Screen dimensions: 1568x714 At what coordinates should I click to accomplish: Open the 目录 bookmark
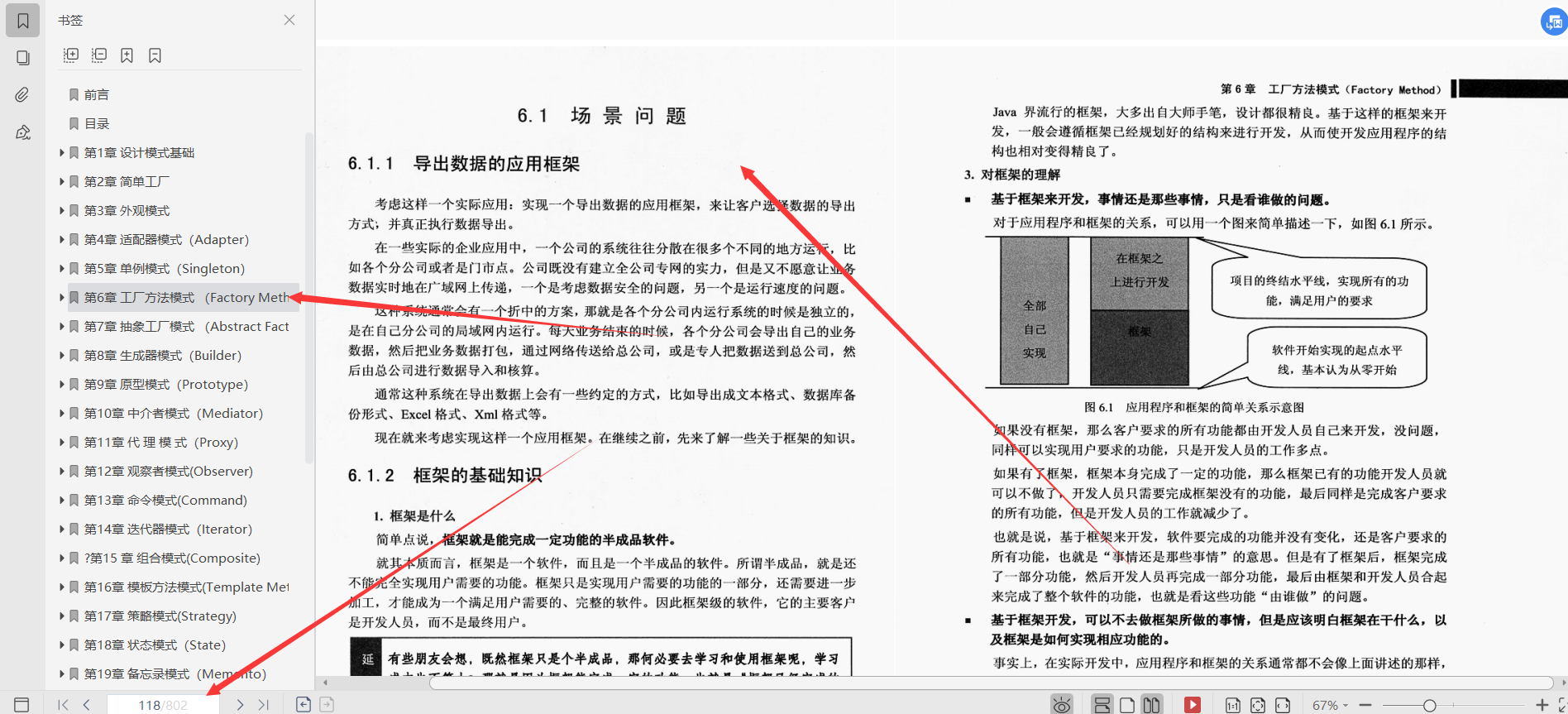coord(96,124)
